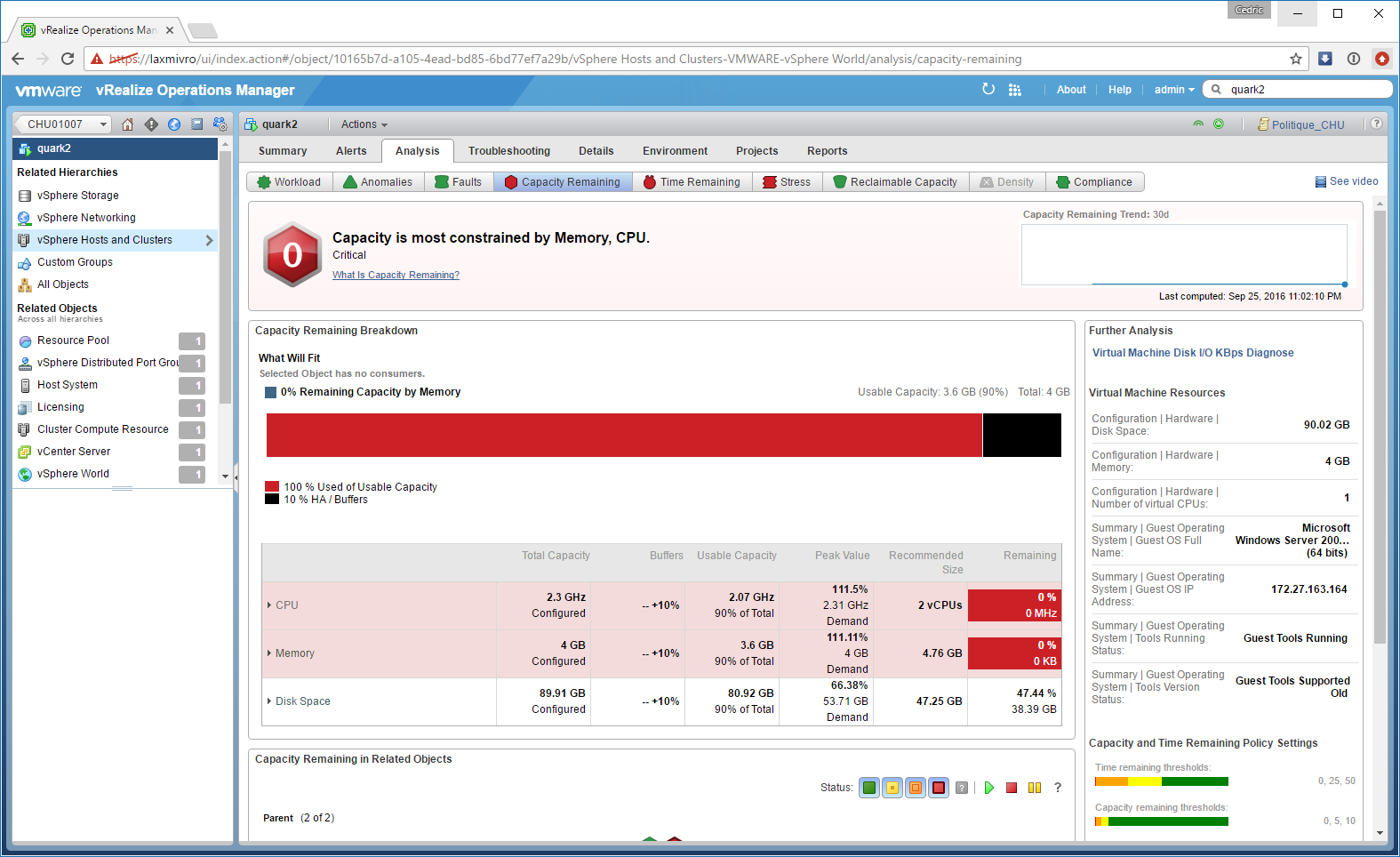Open the CHU01007 dropdown
This screenshot has width=1400, height=857.
point(65,124)
